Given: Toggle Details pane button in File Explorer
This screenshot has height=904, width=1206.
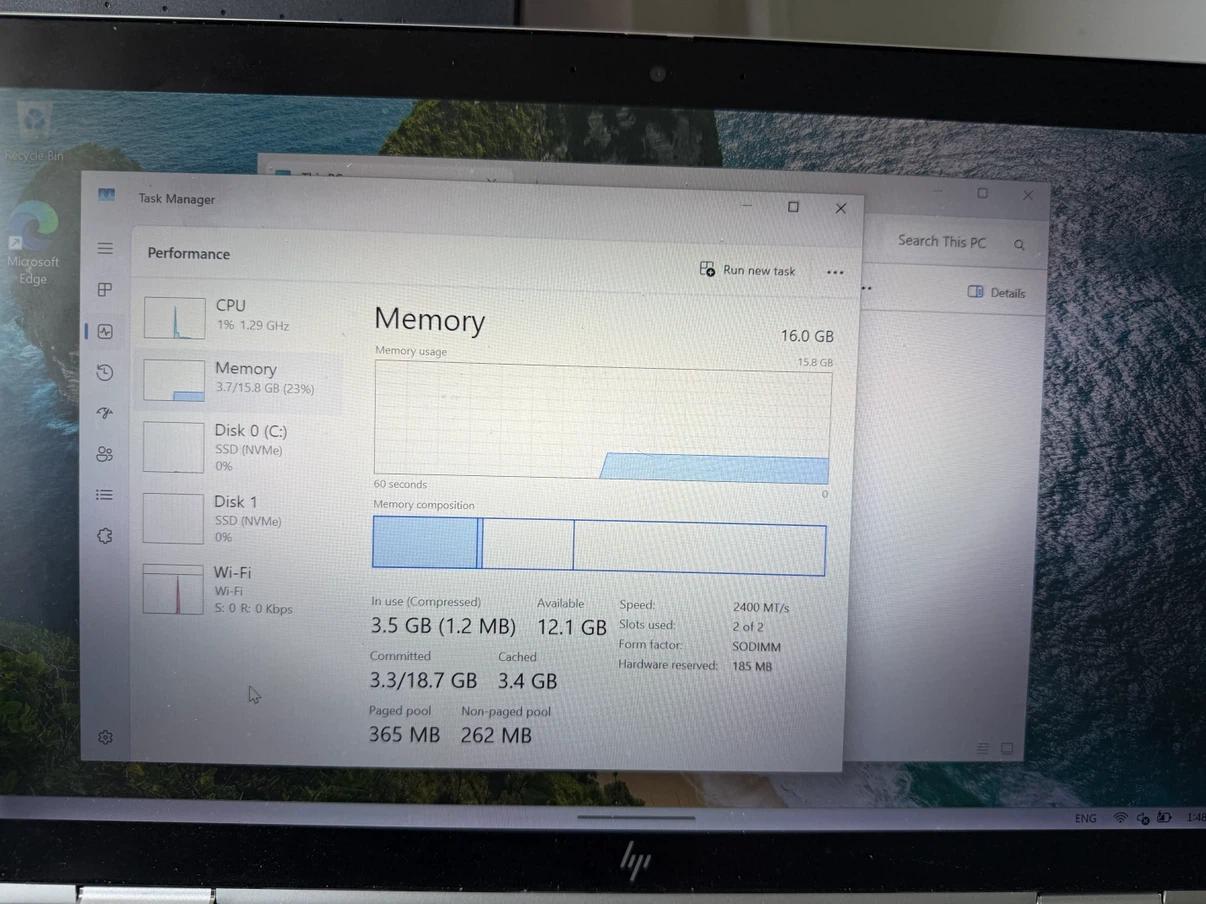Looking at the screenshot, I should tap(996, 292).
